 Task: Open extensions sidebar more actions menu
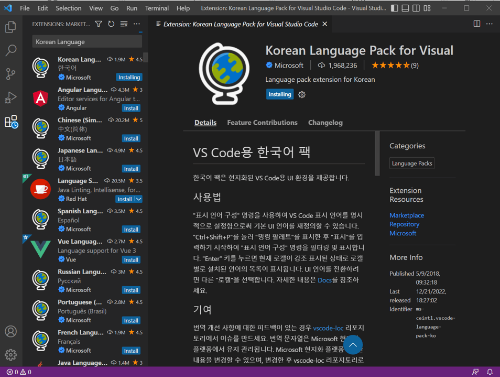[137, 24]
